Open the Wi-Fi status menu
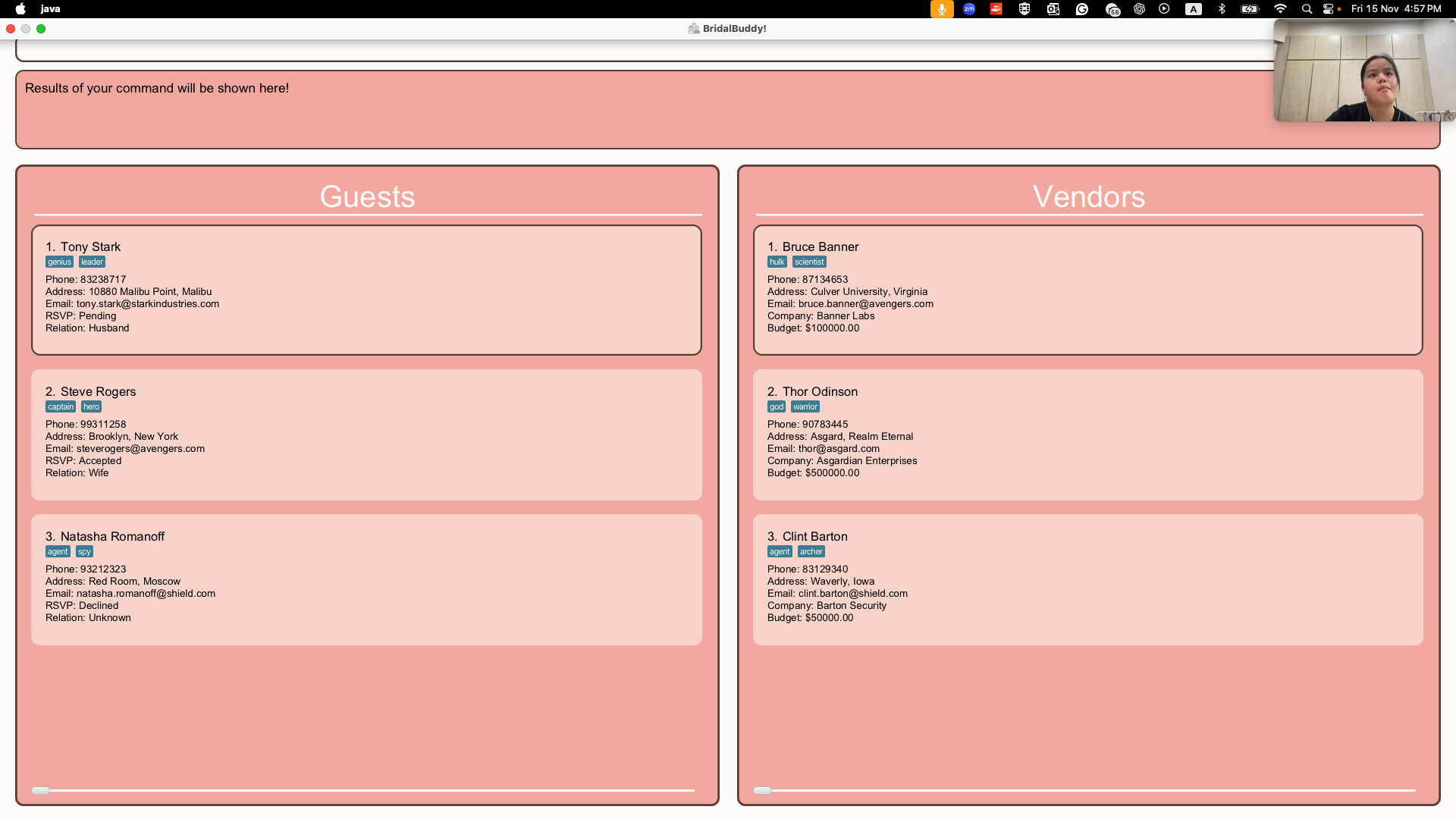Viewport: 1456px width, 819px height. click(x=1280, y=9)
